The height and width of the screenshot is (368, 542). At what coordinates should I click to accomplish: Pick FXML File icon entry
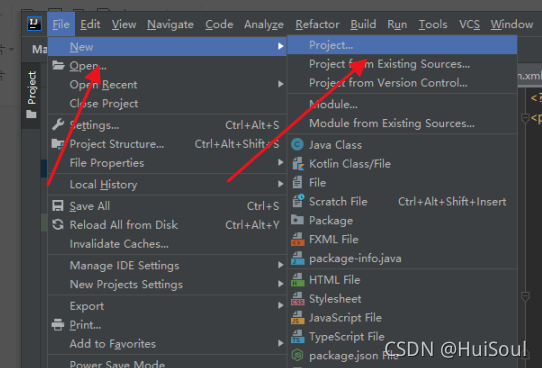coord(298,239)
